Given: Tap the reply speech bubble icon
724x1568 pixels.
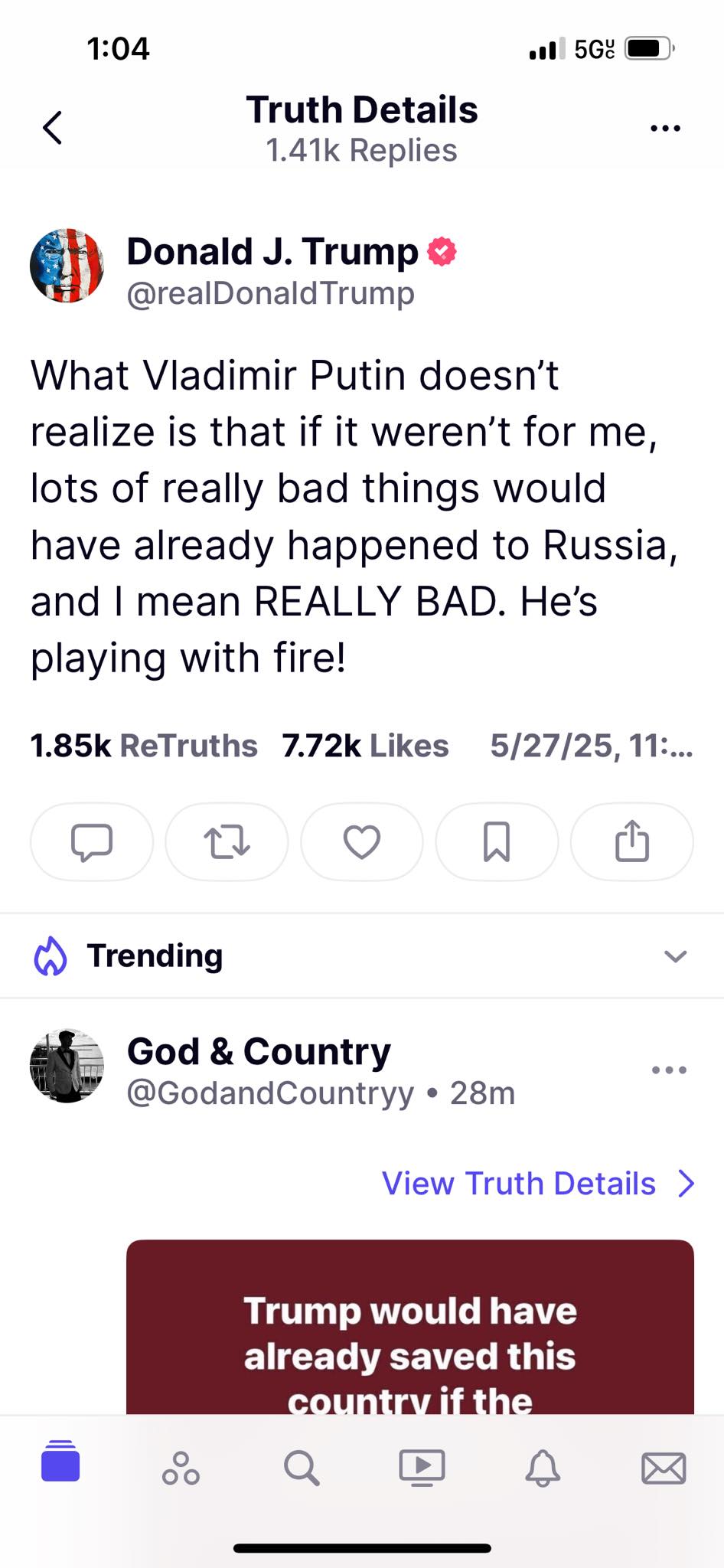Looking at the screenshot, I should tap(92, 842).
